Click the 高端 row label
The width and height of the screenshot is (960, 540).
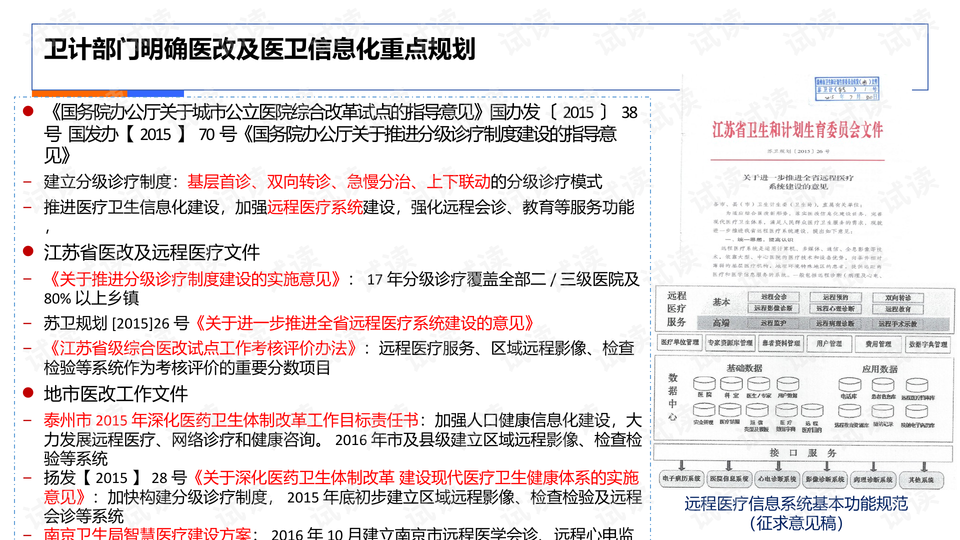pos(721,323)
